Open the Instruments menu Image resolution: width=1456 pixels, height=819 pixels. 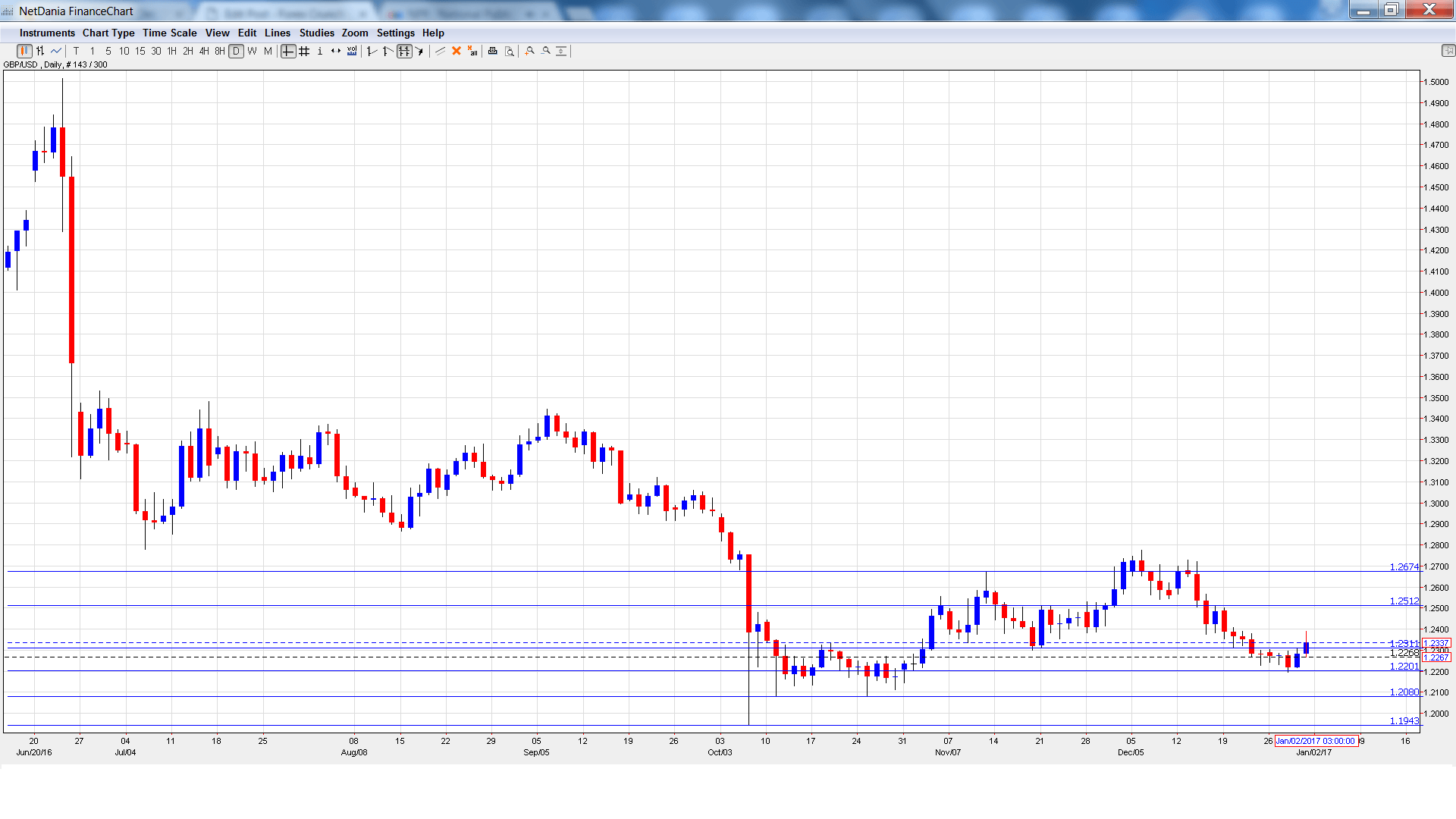[x=47, y=33]
